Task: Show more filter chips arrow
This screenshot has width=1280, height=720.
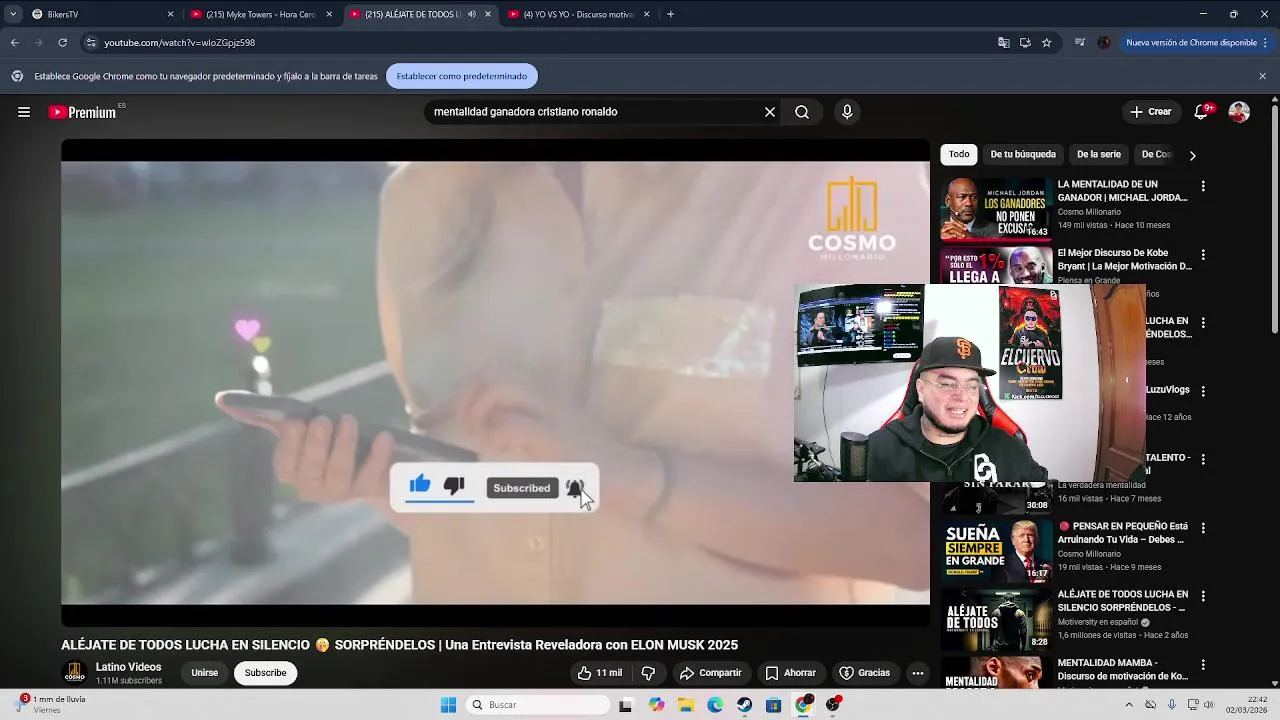Action: pos(1192,155)
